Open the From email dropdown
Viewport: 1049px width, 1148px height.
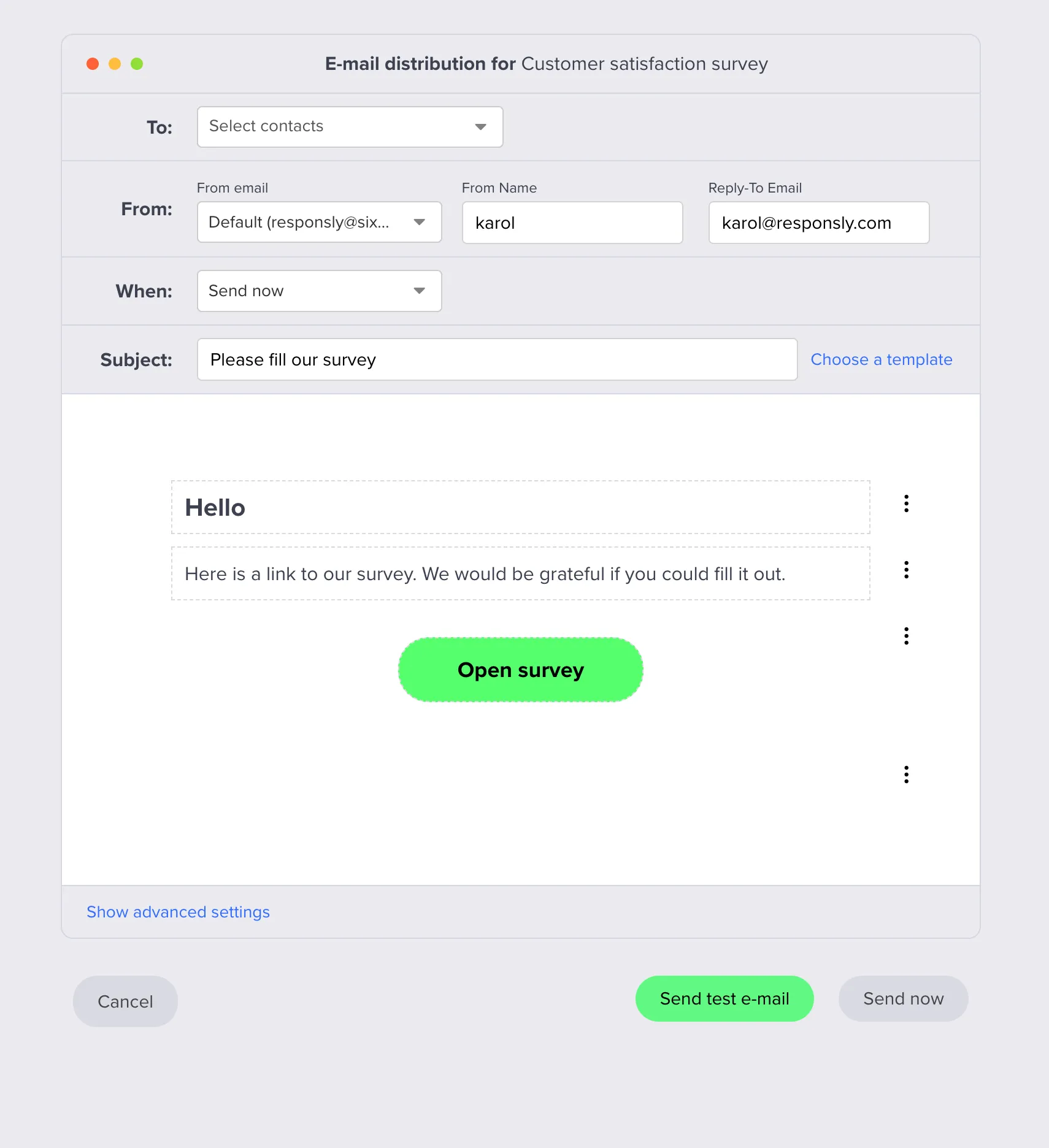(318, 222)
